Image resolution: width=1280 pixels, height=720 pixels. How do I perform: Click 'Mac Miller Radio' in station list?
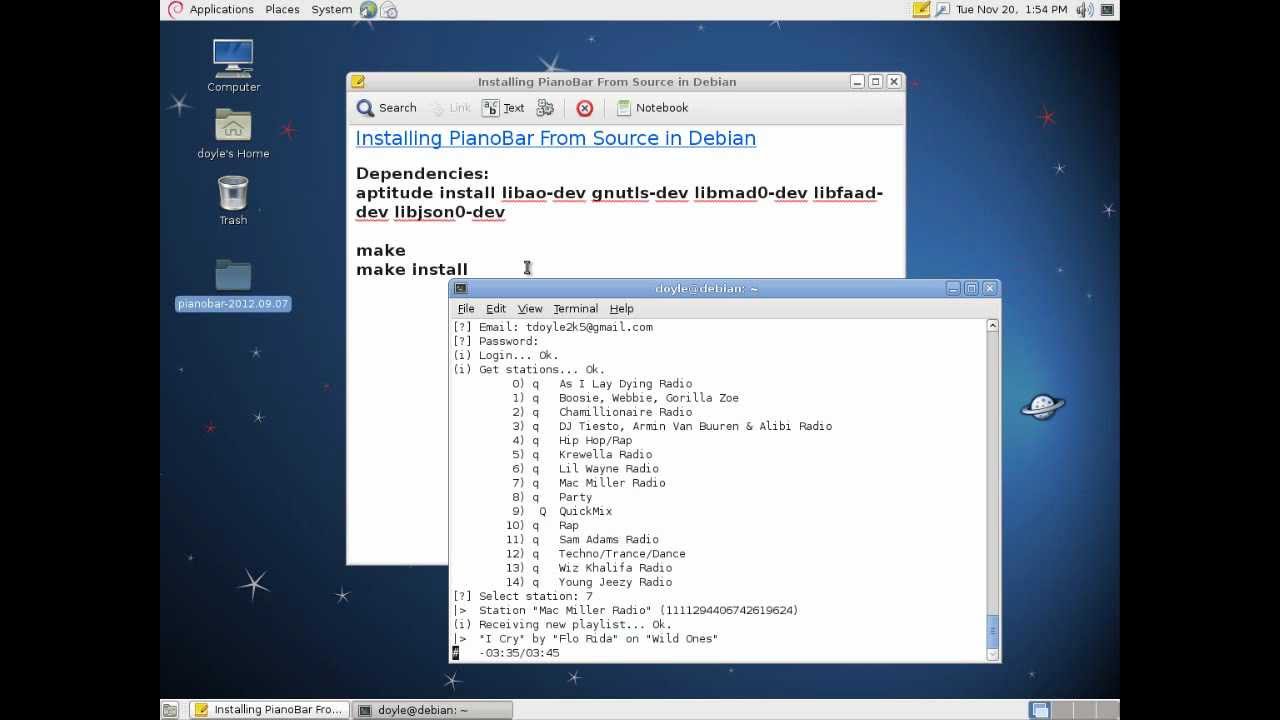(612, 483)
